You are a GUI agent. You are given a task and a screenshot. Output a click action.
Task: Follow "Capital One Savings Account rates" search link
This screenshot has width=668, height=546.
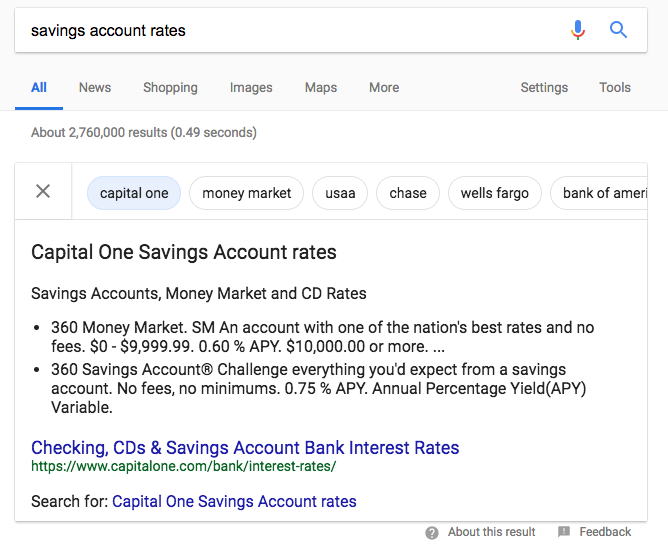pos(234,501)
